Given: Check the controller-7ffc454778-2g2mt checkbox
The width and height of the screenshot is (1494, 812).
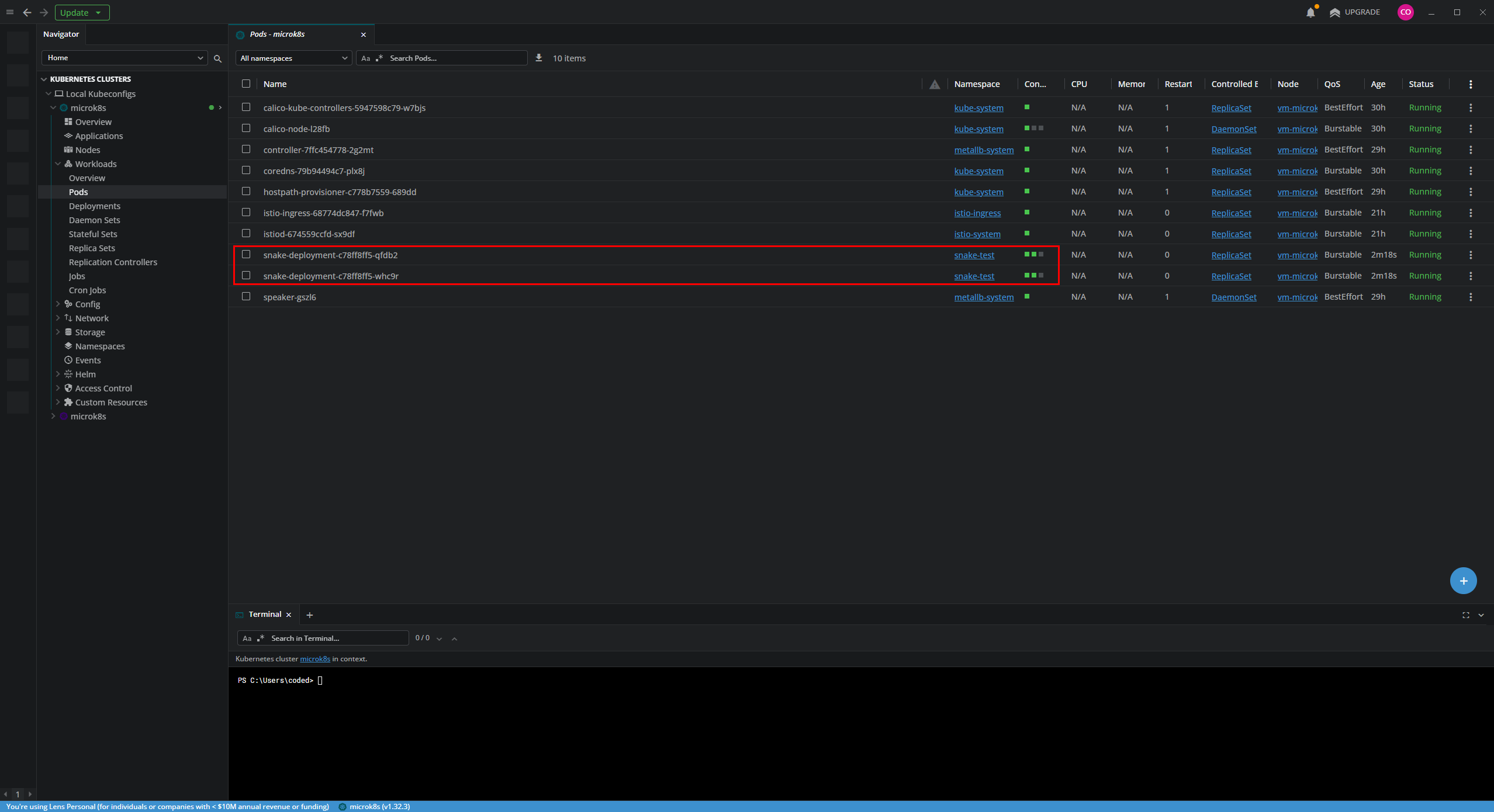Looking at the screenshot, I should [x=246, y=149].
